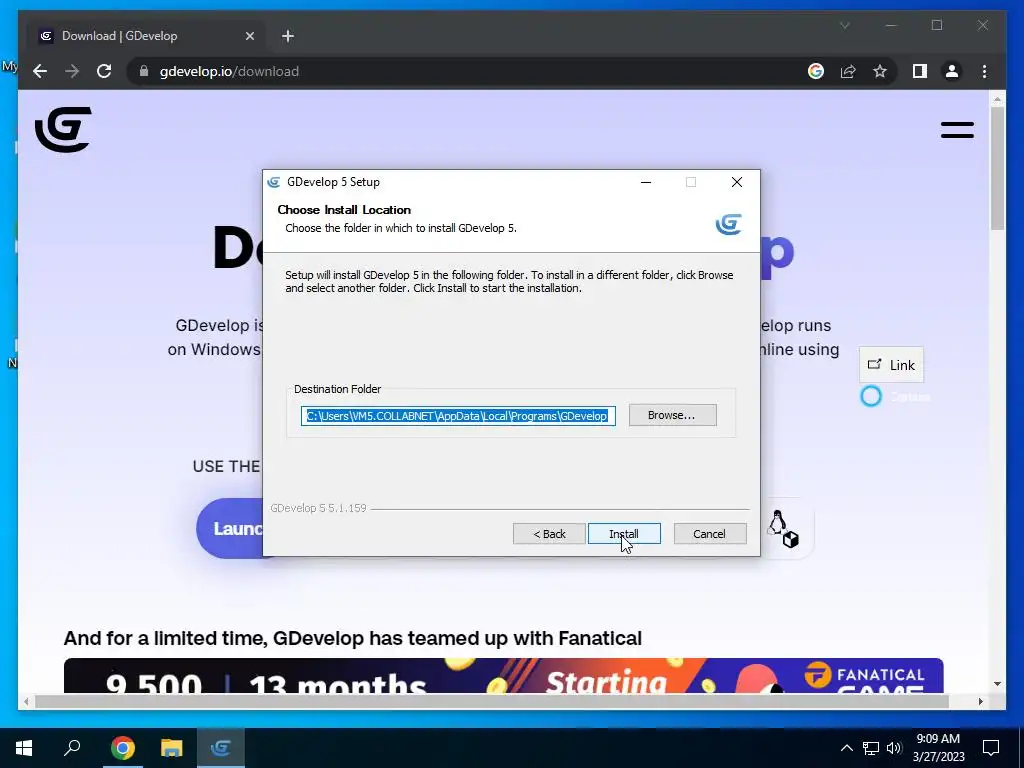Image resolution: width=1024 pixels, height=768 pixels.
Task: Open a new Chrome tab
Action: pyautogui.click(x=288, y=36)
